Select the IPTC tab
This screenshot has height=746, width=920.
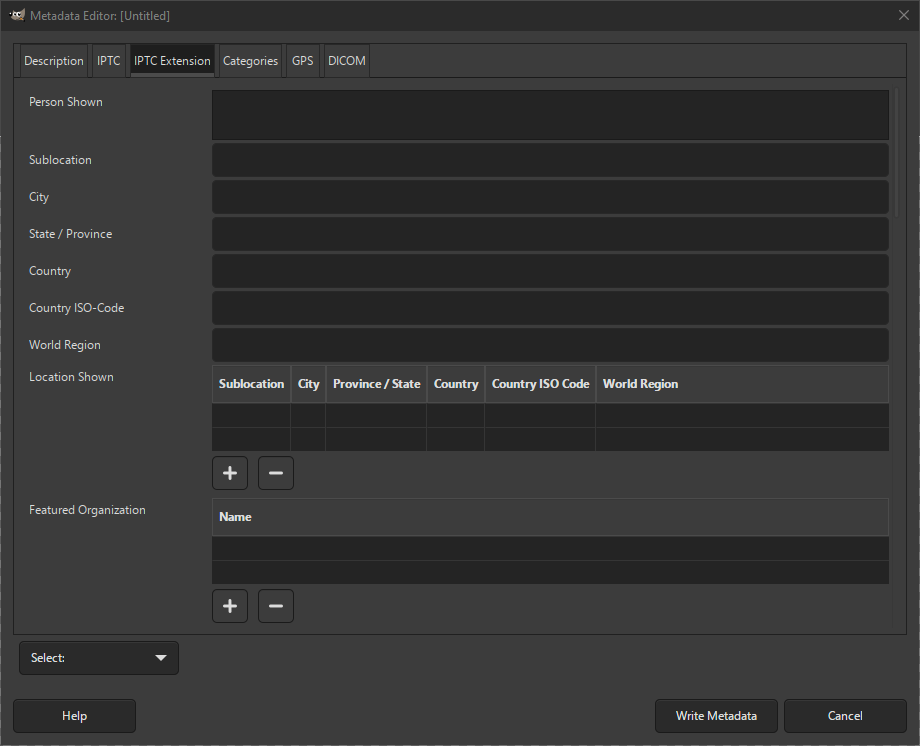click(x=108, y=60)
